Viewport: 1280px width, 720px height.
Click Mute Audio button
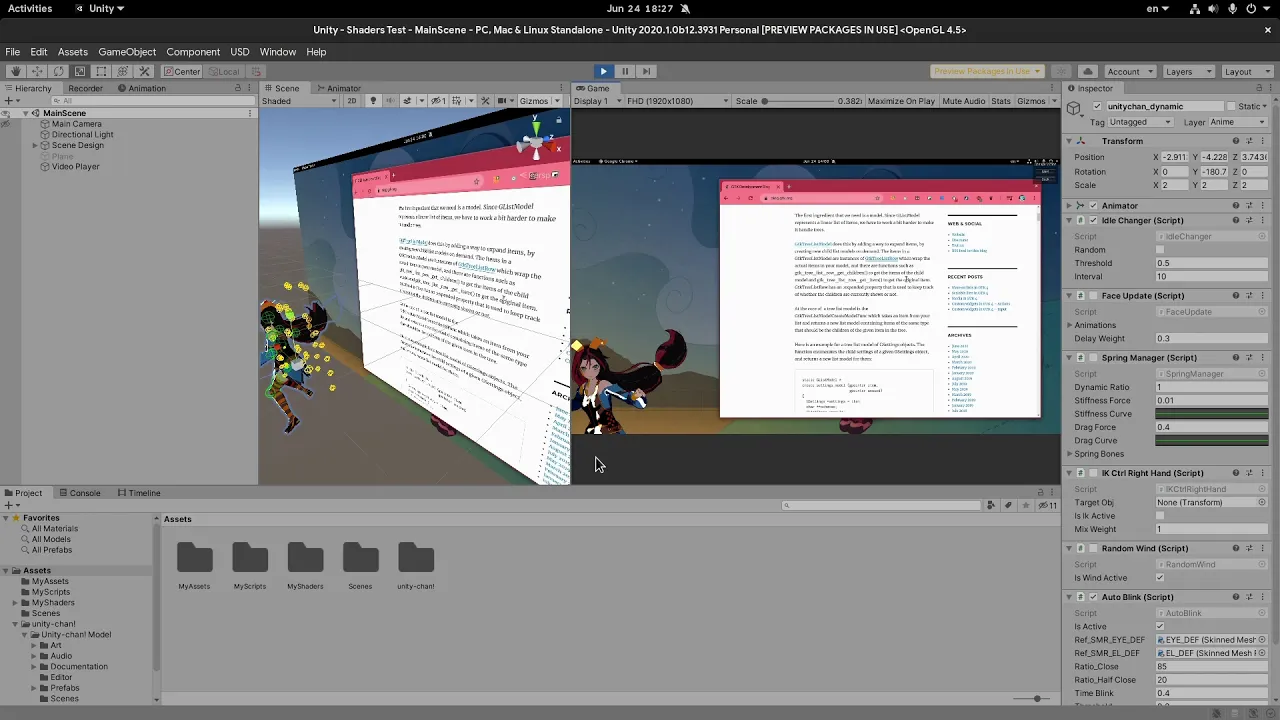pyautogui.click(x=964, y=101)
